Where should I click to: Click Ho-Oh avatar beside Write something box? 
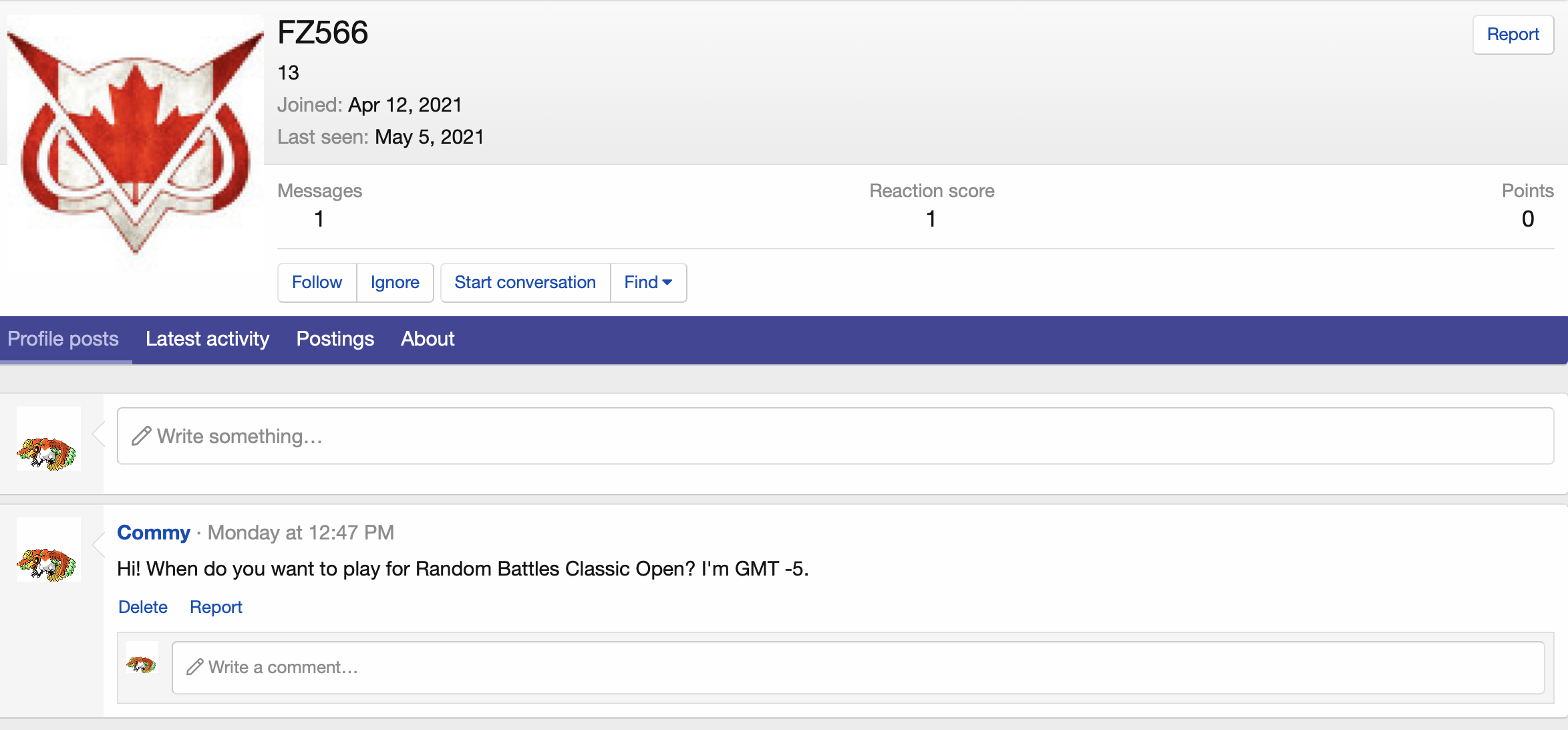point(48,439)
